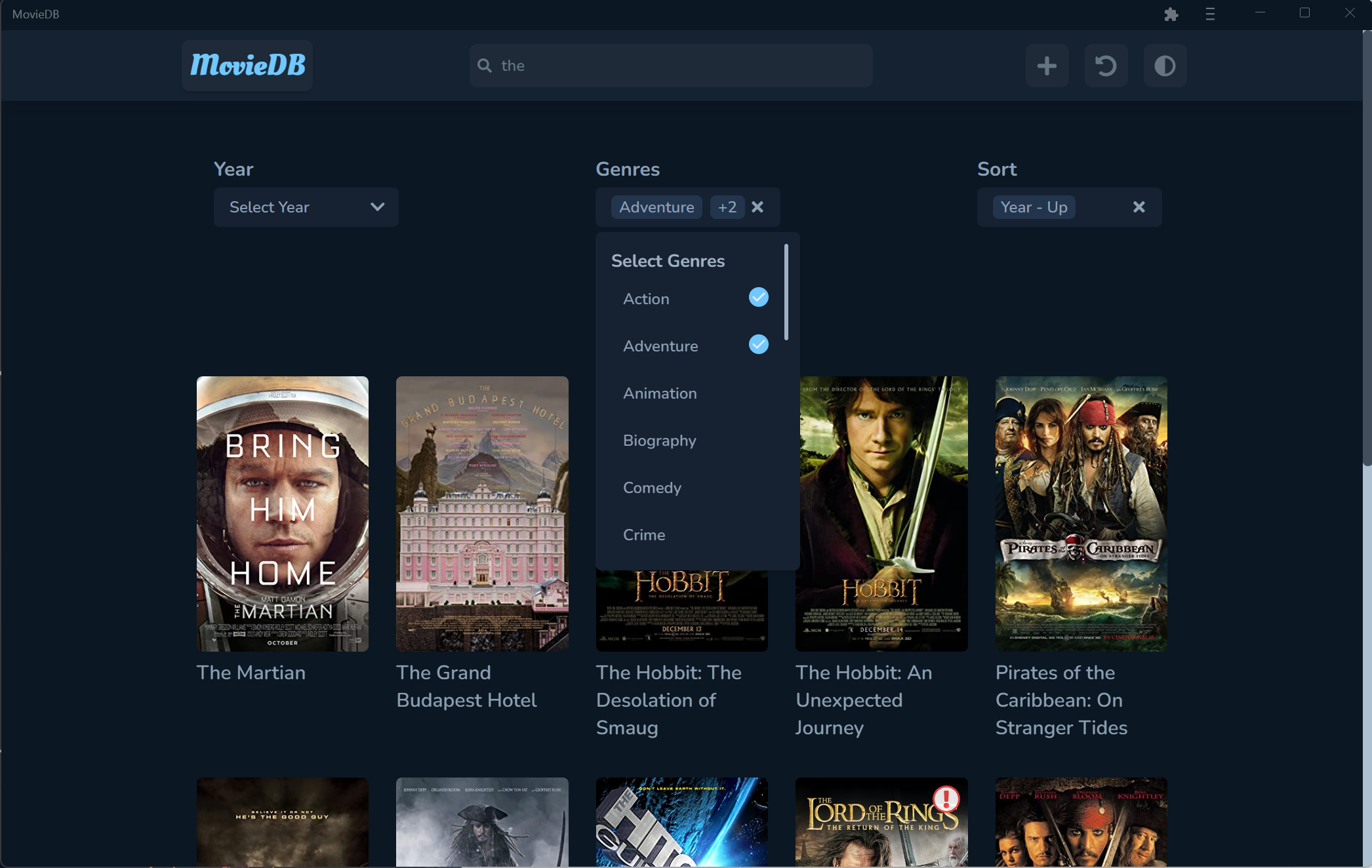This screenshot has height=868, width=1372.
Task: Clear the Year - Up sort selection
Action: coord(1139,207)
